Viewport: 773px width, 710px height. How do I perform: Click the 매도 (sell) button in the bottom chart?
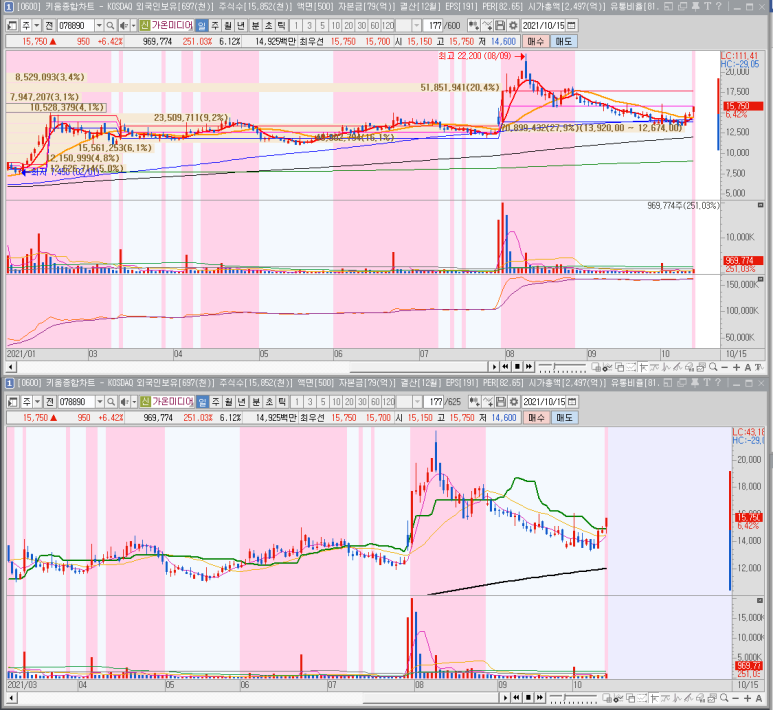tap(564, 418)
